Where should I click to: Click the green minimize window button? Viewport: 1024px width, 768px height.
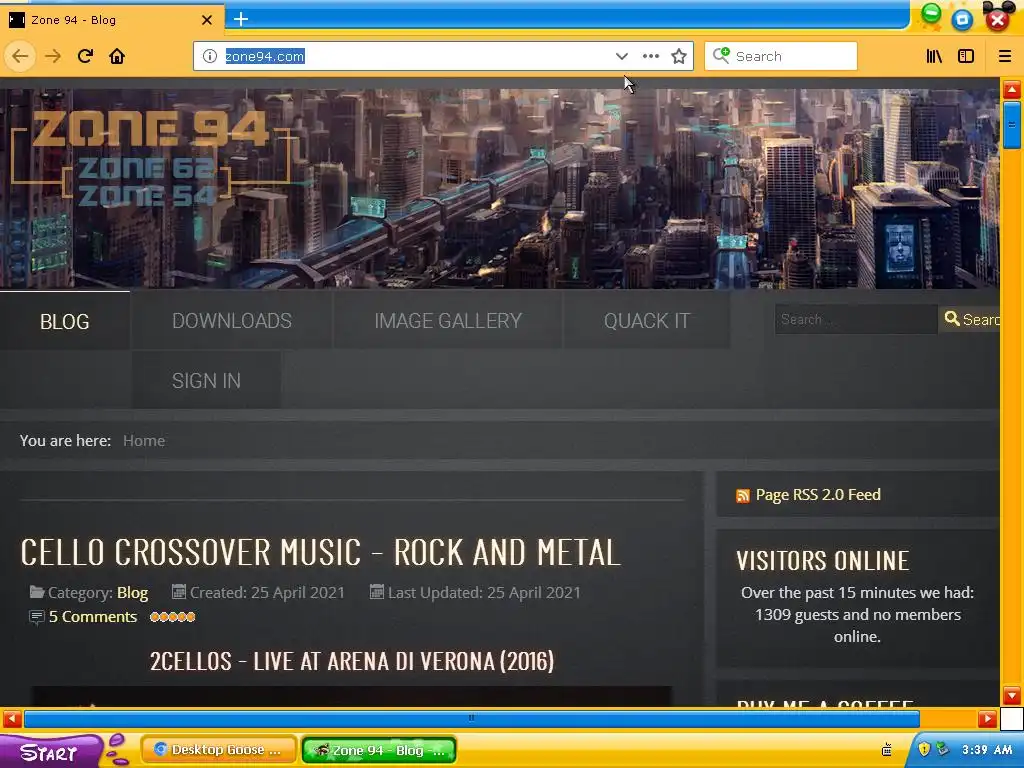click(931, 14)
